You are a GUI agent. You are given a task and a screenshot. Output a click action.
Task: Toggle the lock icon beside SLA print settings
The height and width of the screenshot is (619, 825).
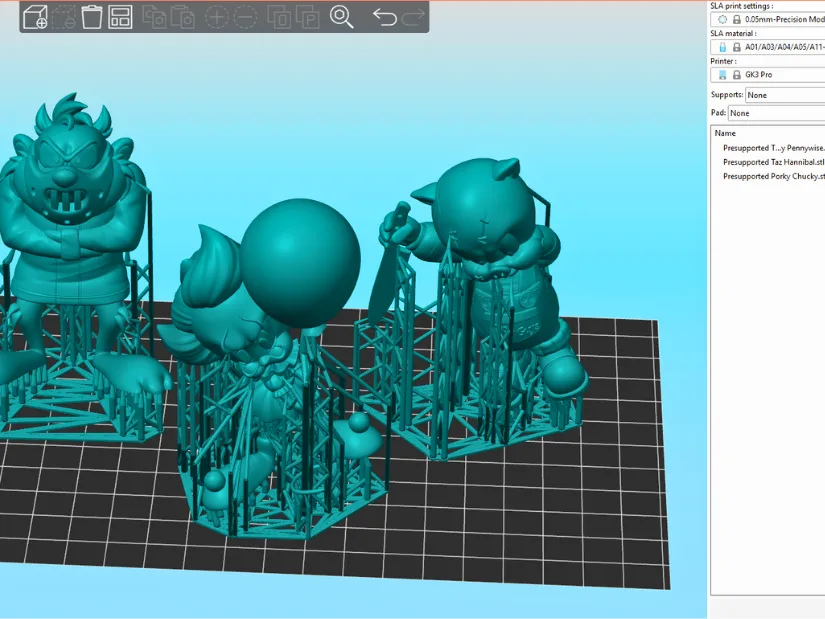point(736,19)
